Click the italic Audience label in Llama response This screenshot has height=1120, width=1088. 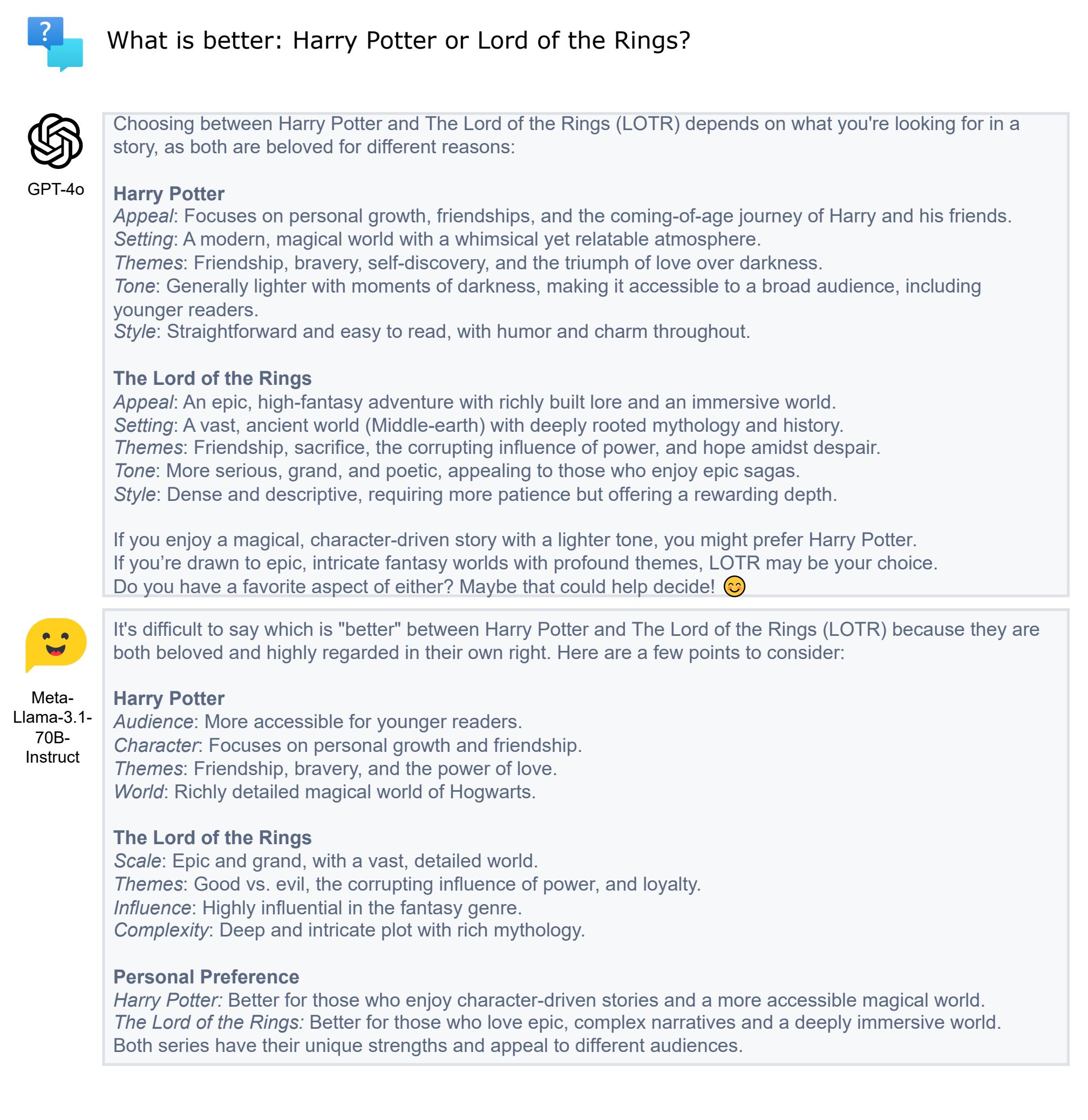(x=153, y=722)
